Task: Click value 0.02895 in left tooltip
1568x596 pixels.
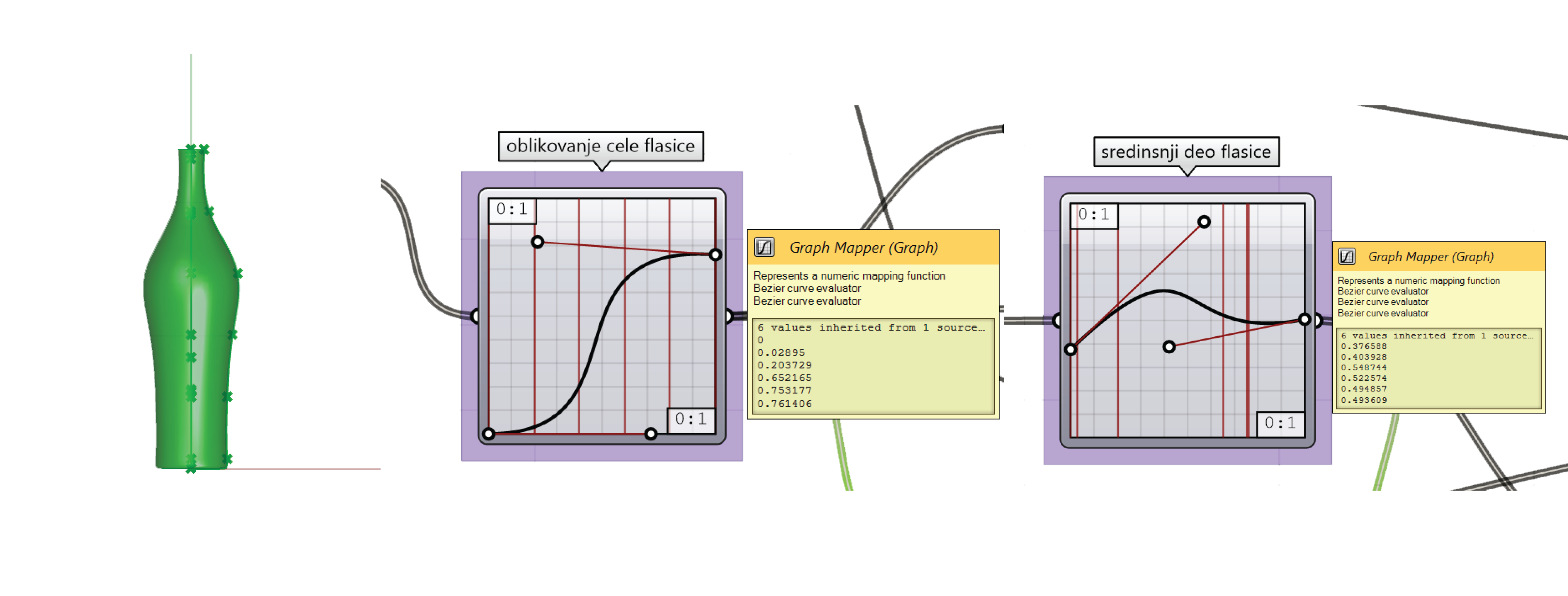Action: [x=781, y=353]
